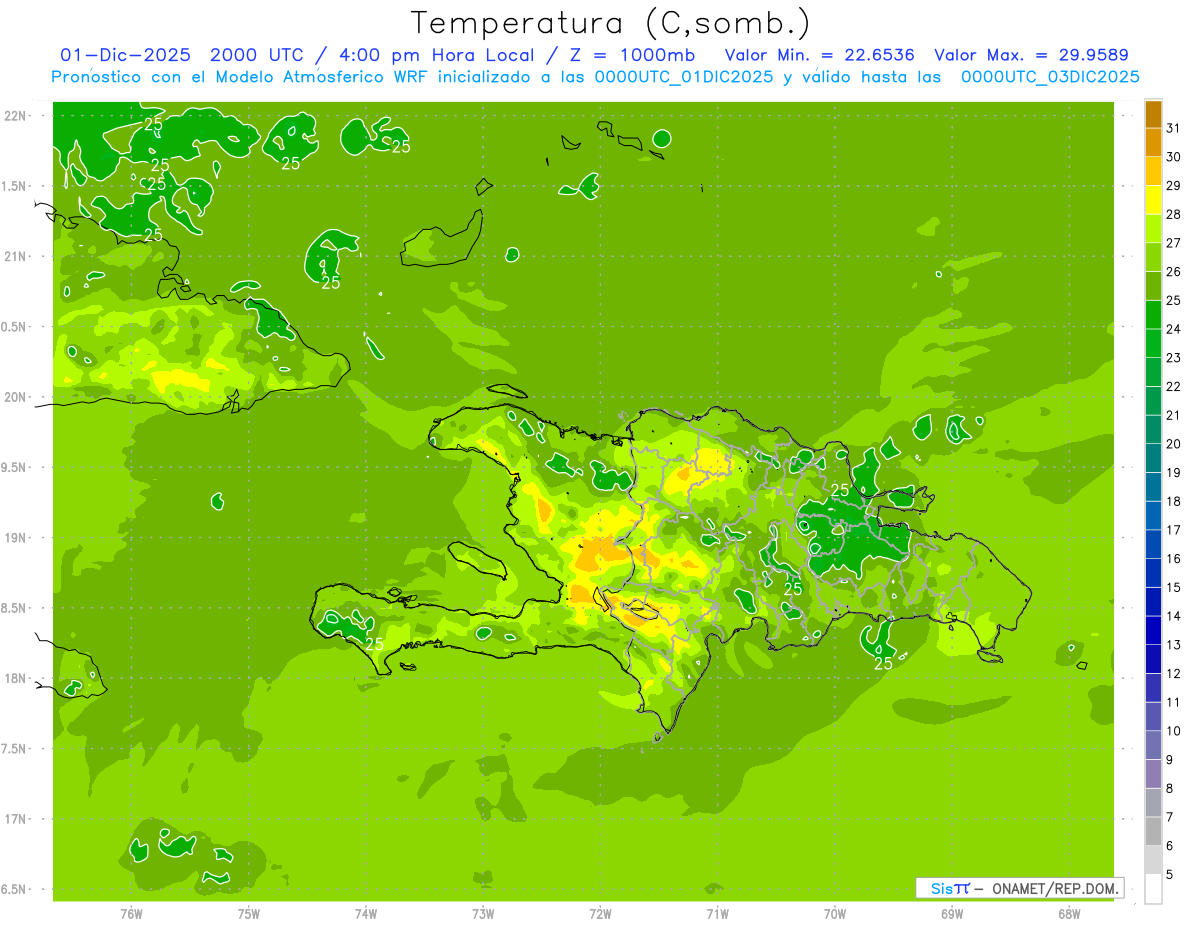
Task: Pick the dark blue legend swatch between 13 and 14
Action: (x=1153, y=630)
